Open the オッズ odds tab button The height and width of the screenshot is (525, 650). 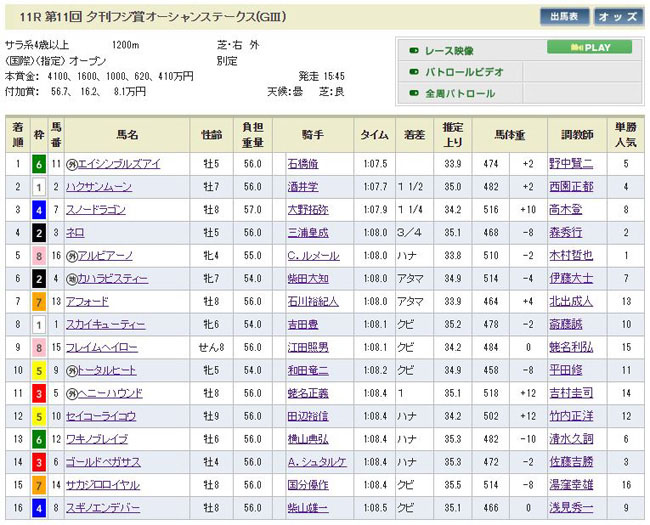click(x=617, y=17)
